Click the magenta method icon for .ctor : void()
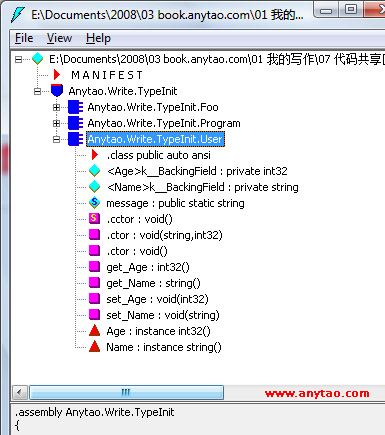The height and width of the screenshot is (435, 385). (x=95, y=251)
